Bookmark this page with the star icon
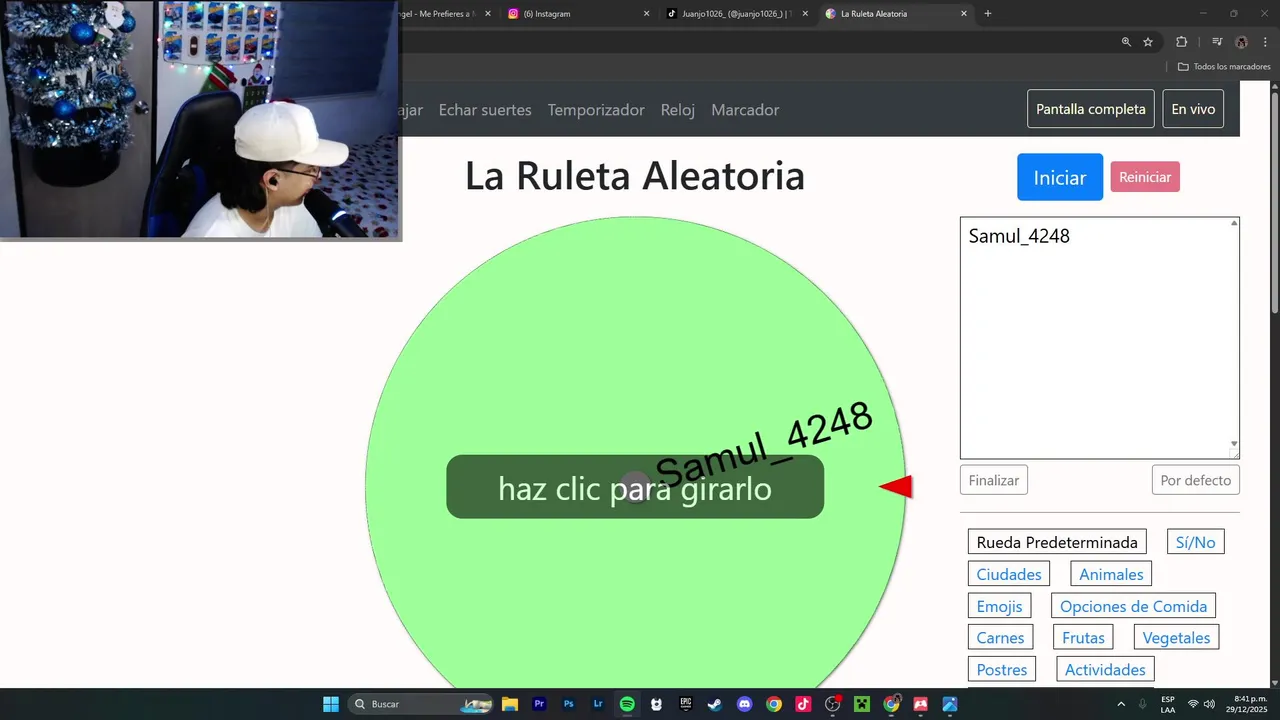Image resolution: width=1280 pixels, height=720 pixels. [1148, 42]
